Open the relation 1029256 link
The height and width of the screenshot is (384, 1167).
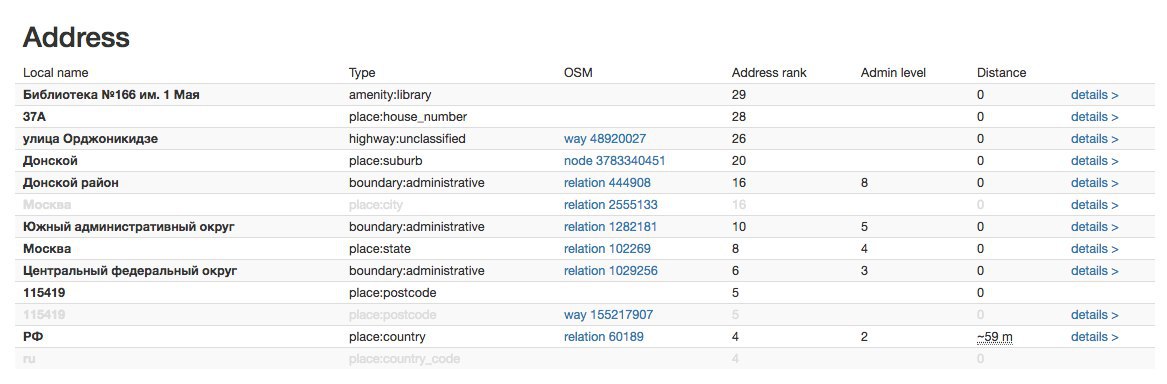pos(610,271)
